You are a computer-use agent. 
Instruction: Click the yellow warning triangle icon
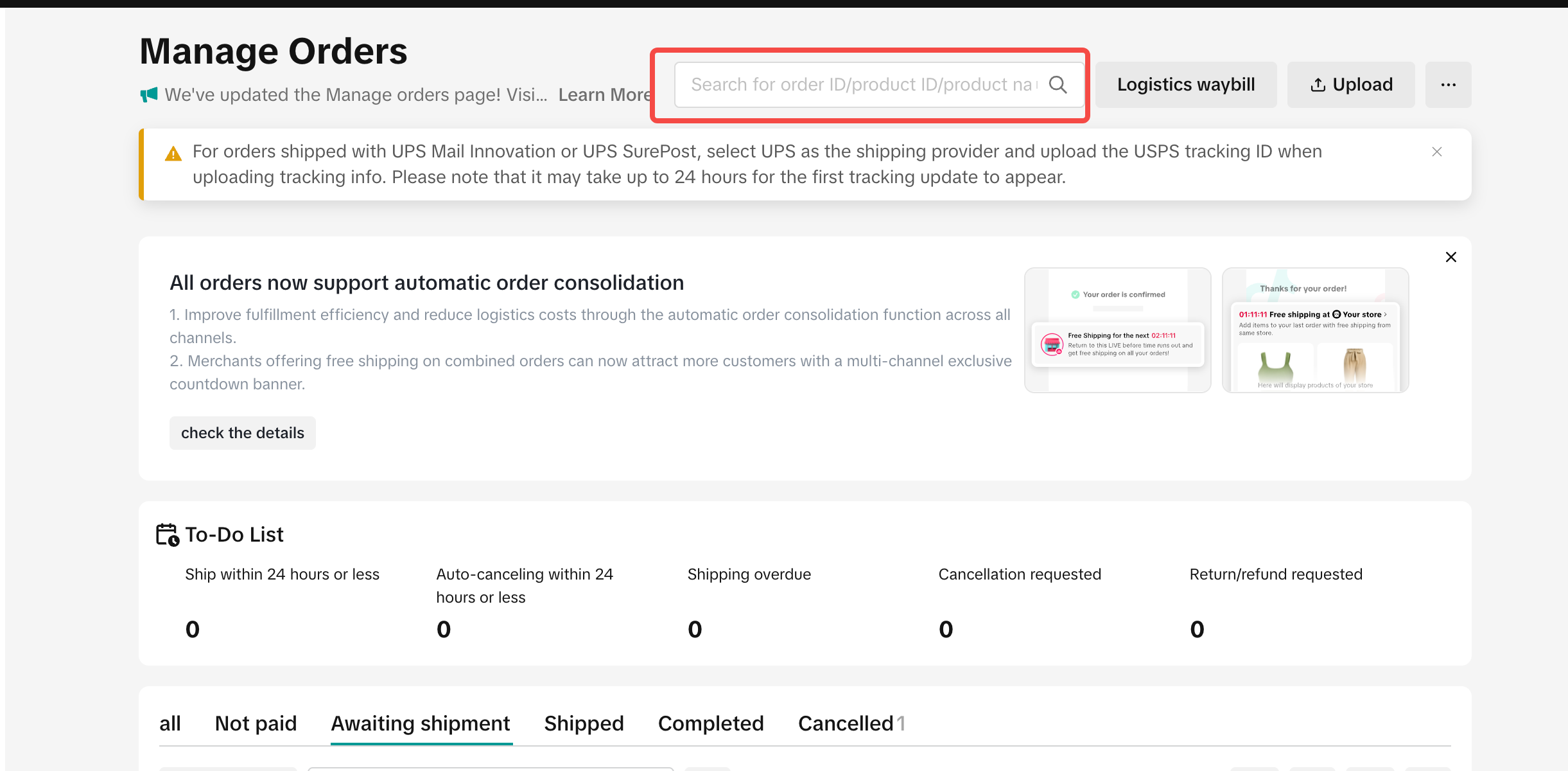(x=173, y=154)
